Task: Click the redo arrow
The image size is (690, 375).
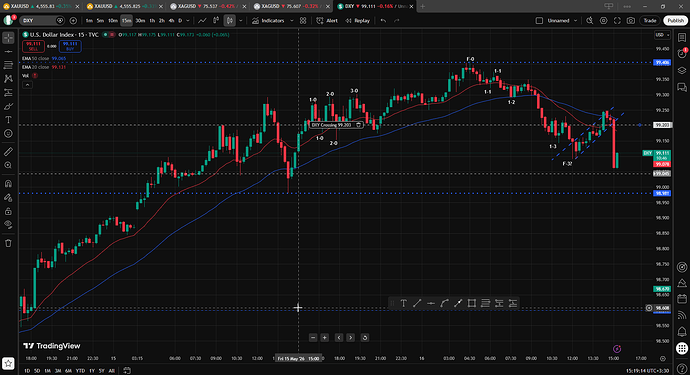Action: [396, 21]
